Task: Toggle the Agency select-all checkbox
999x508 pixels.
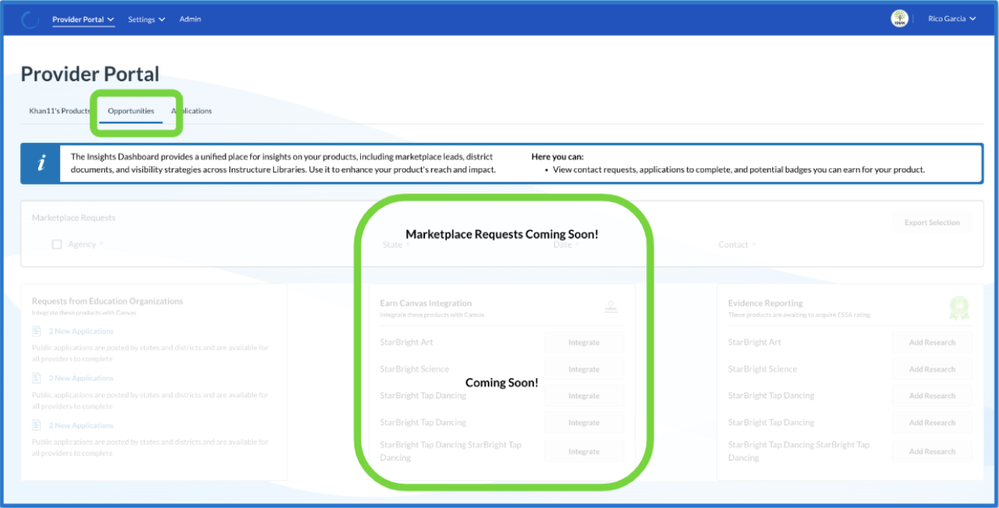Action: (57, 244)
